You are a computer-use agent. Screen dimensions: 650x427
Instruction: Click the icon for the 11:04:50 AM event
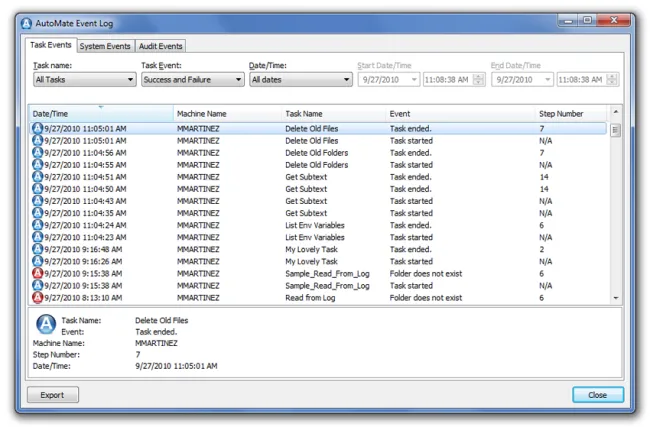point(37,188)
